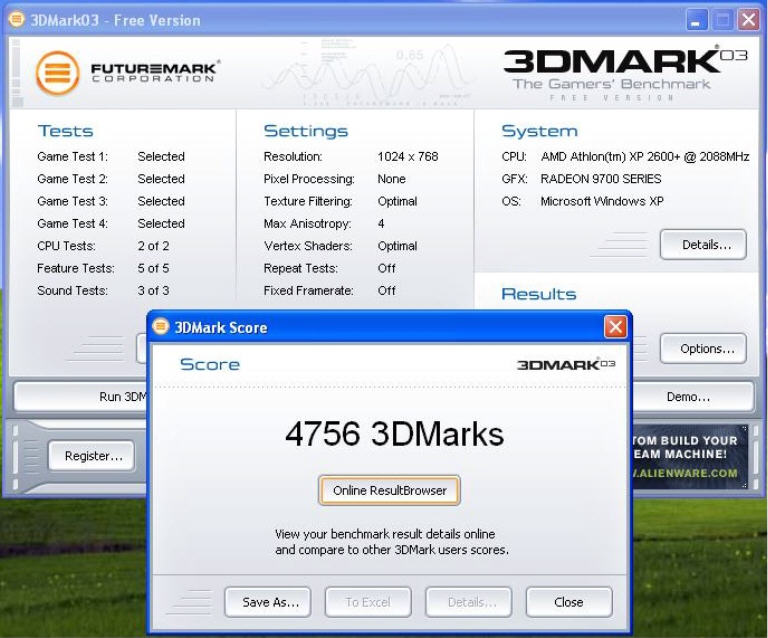Image resolution: width=768 pixels, height=638 pixels.
Task: Save the score with Save As...
Action: (x=268, y=602)
